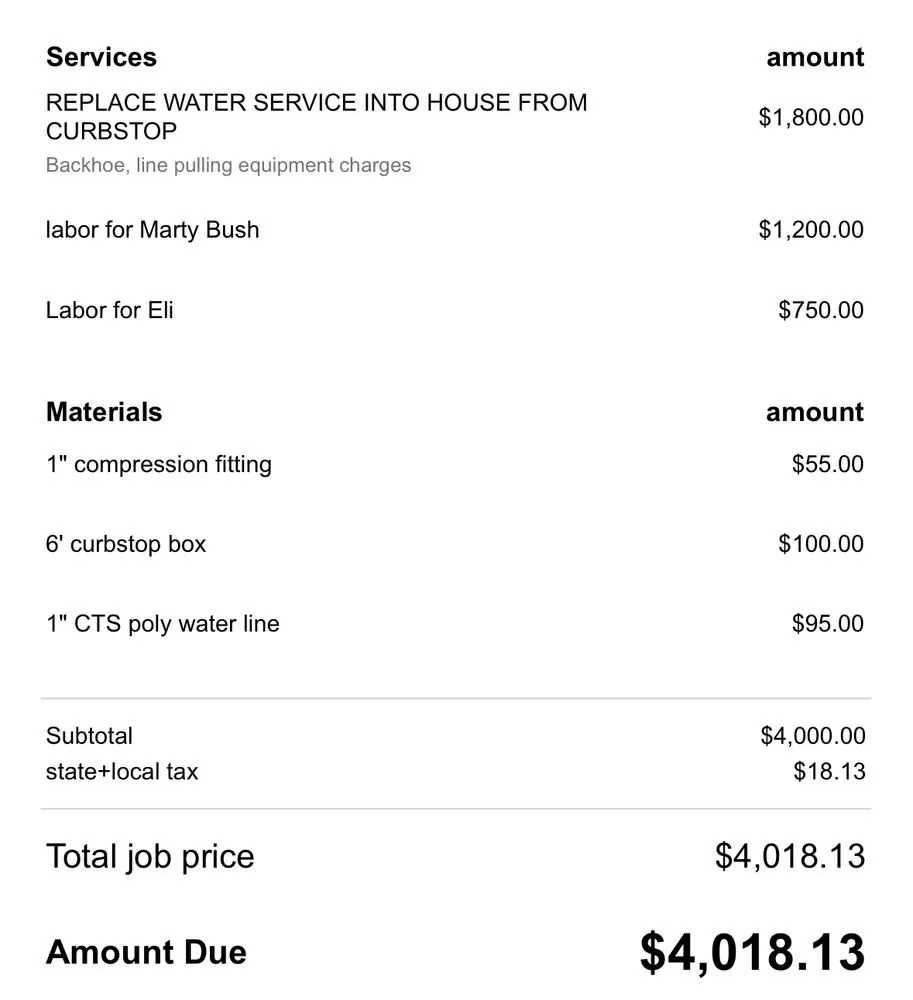Viewport: 913px width, 1000px height.
Task: Select the state+local tax label
Action: pos(122,772)
